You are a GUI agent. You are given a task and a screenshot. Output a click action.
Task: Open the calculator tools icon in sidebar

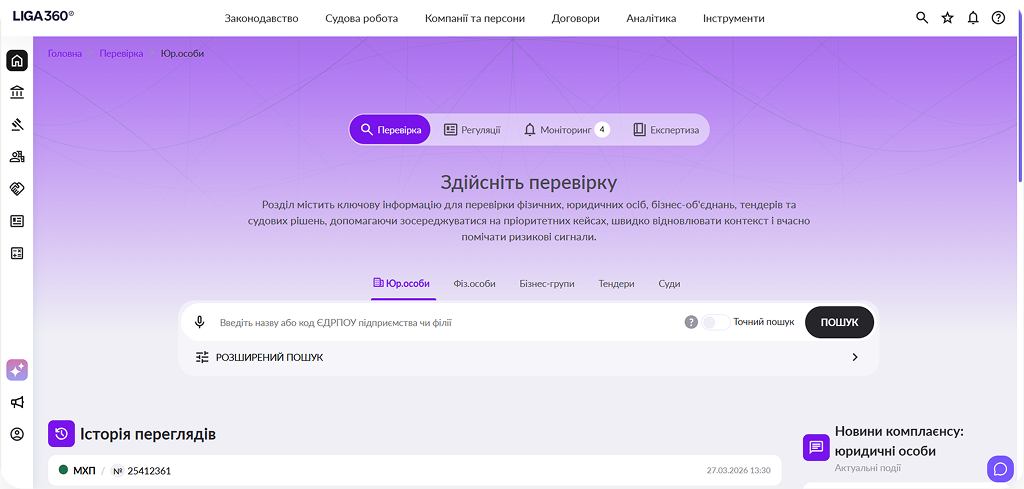click(17, 253)
